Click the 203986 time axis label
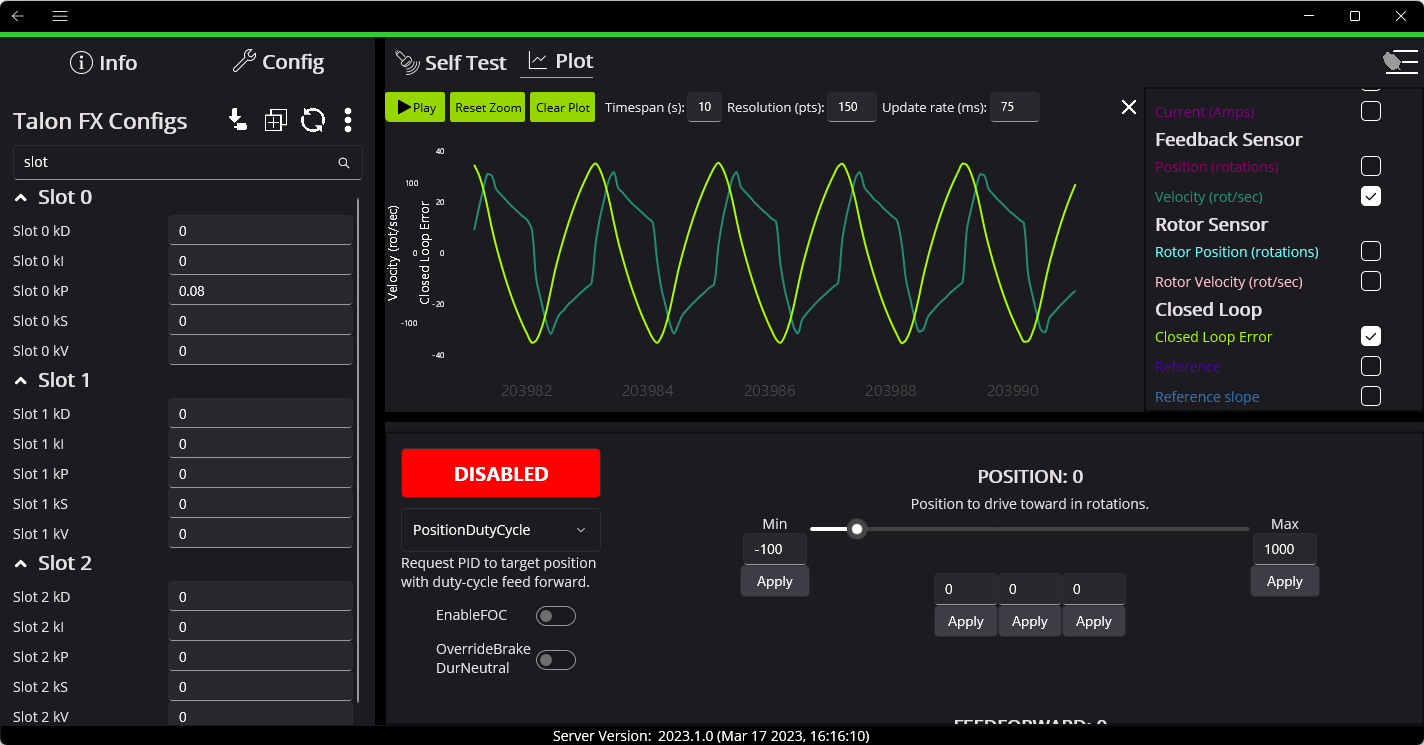This screenshot has height=745, width=1424. click(769, 391)
